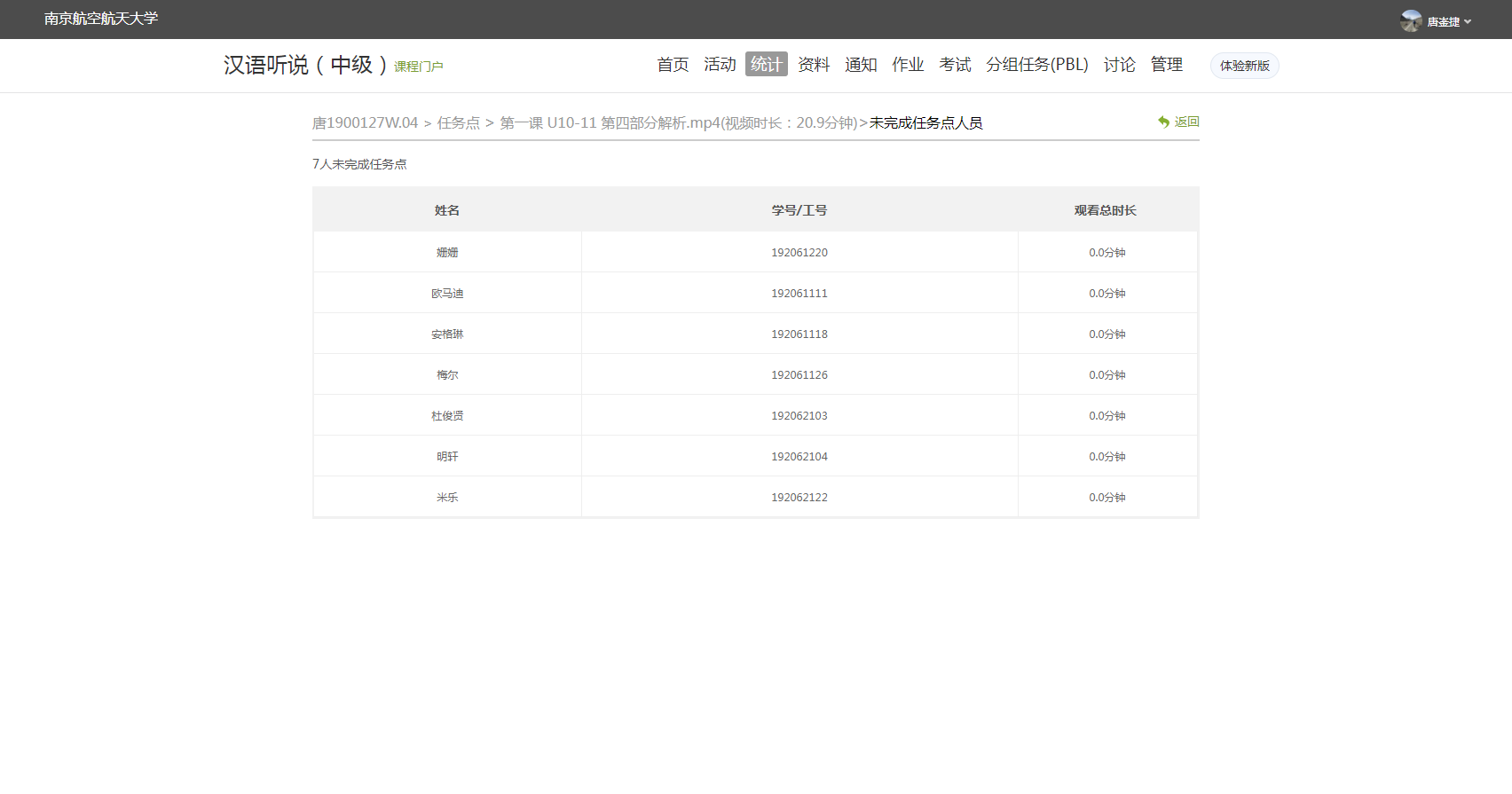
Task: Click the 课程门户 link
Action: [418, 67]
